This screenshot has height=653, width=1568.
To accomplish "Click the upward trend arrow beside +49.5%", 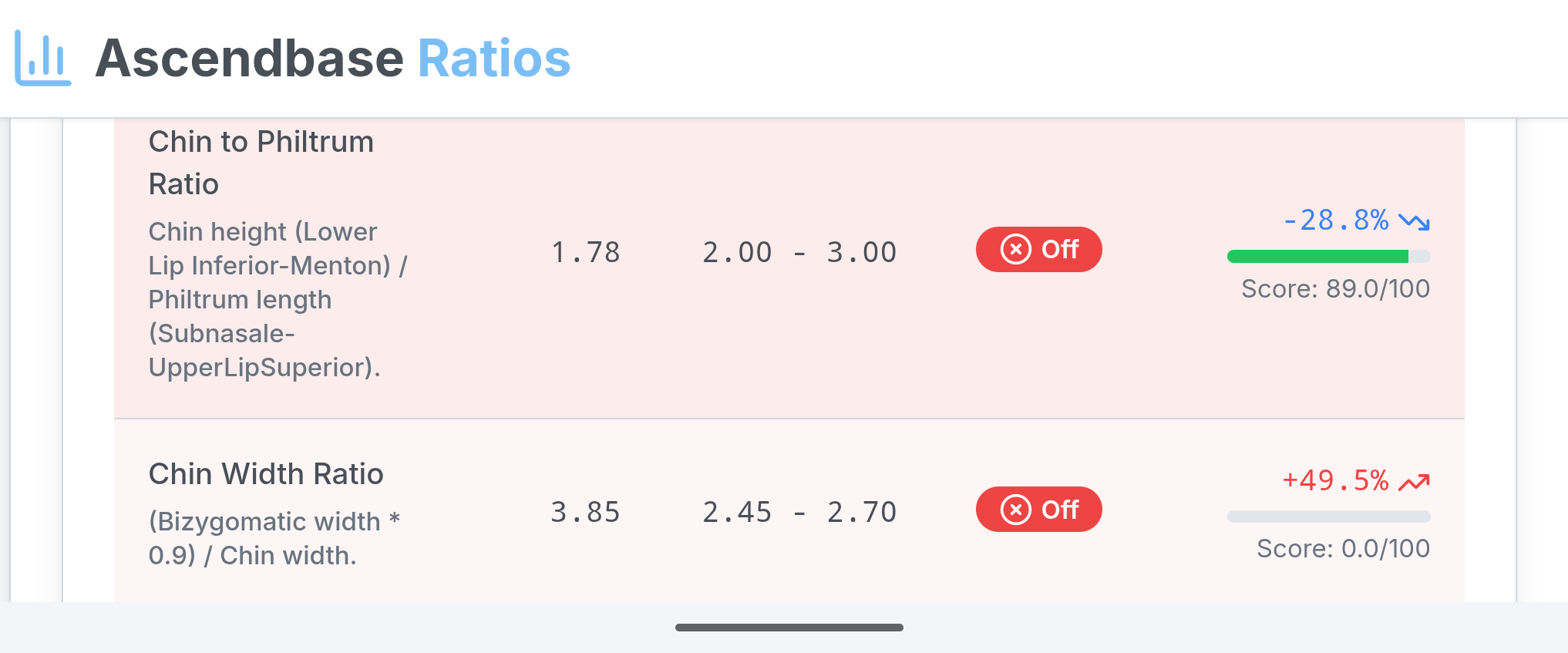I will click(x=1414, y=481).
